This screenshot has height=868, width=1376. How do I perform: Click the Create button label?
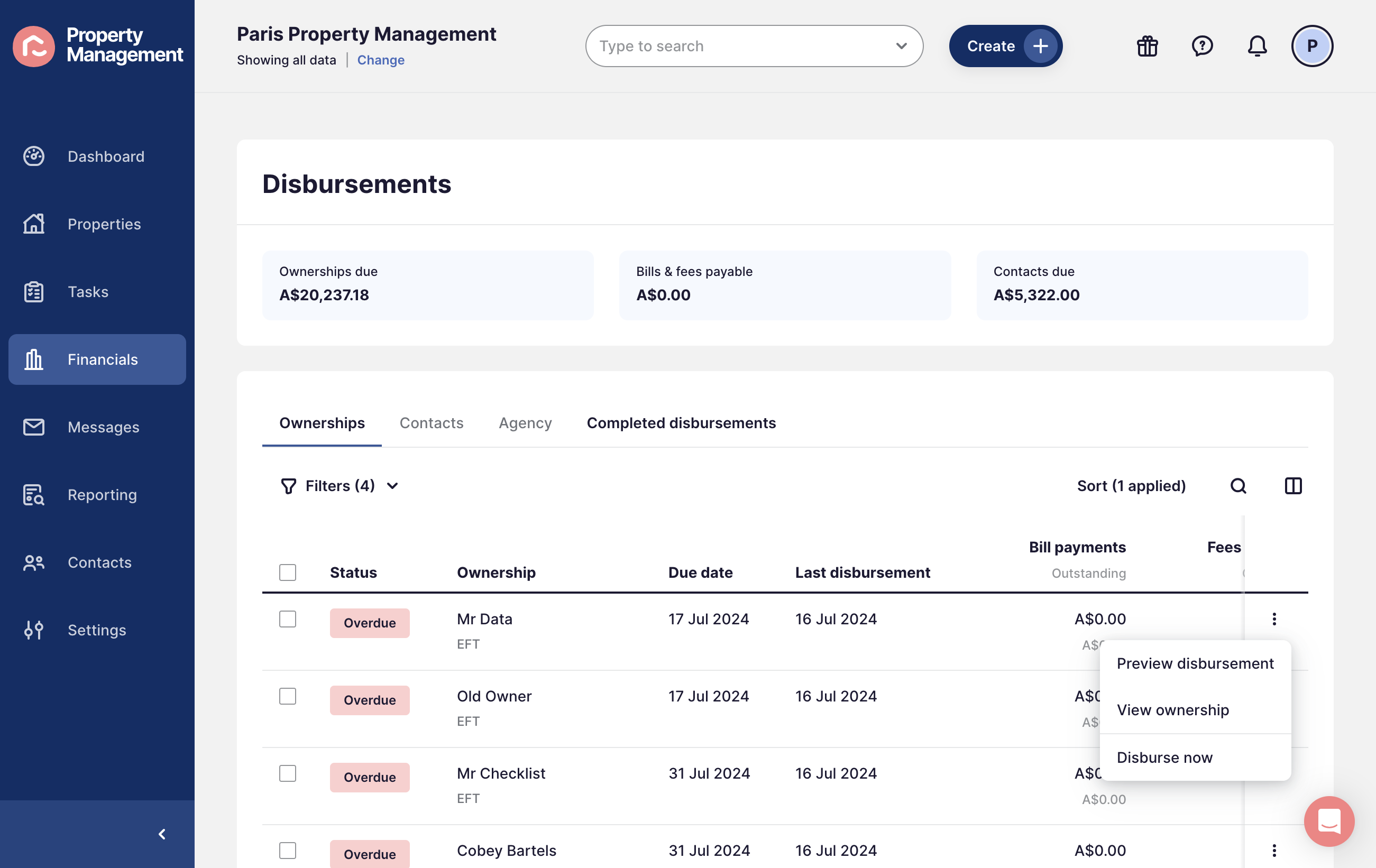(990, 45)
